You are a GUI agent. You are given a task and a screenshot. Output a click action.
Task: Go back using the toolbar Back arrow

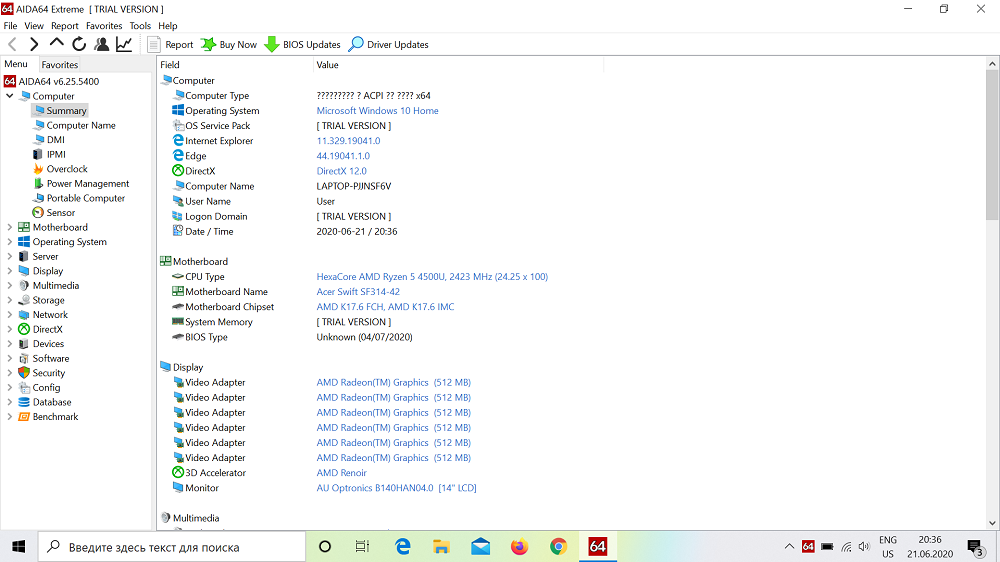tap(12, 44)
